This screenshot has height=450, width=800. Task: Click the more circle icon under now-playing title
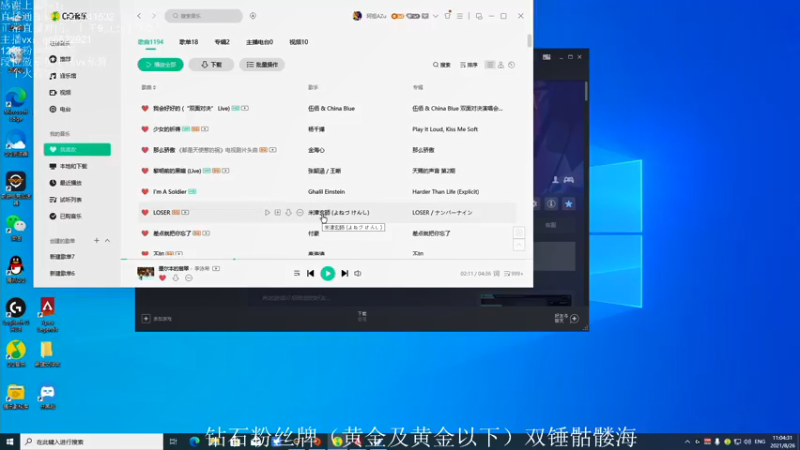(x=189, y=278)
